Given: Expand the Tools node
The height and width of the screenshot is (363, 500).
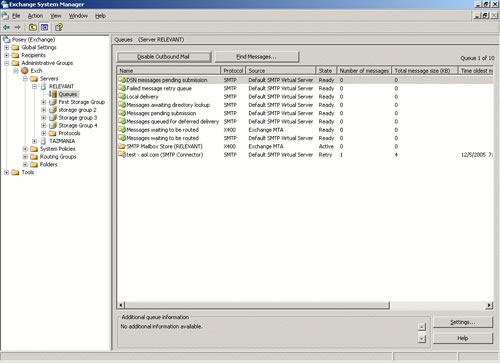Looking at the screenshot, I should [6, 172].
